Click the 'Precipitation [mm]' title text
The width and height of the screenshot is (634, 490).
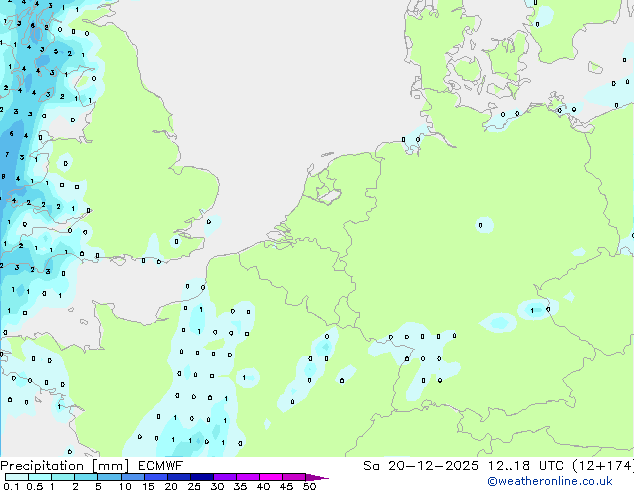pyautogui.click(x=64, y=466)
